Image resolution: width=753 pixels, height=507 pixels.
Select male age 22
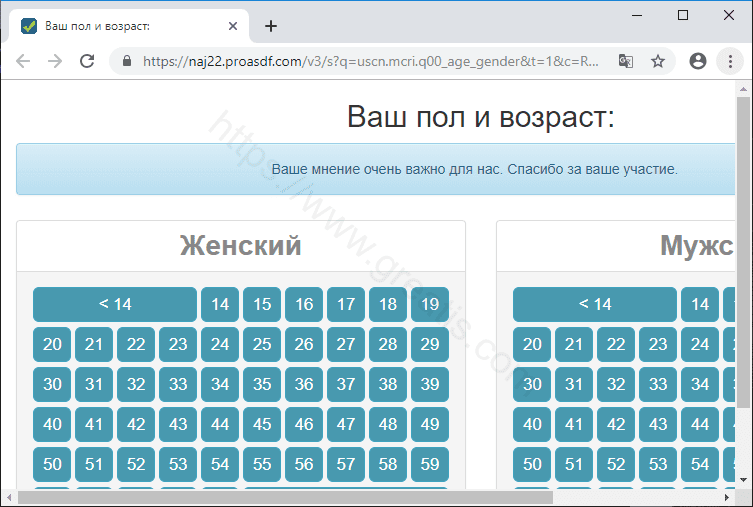(x=616, y=344)
